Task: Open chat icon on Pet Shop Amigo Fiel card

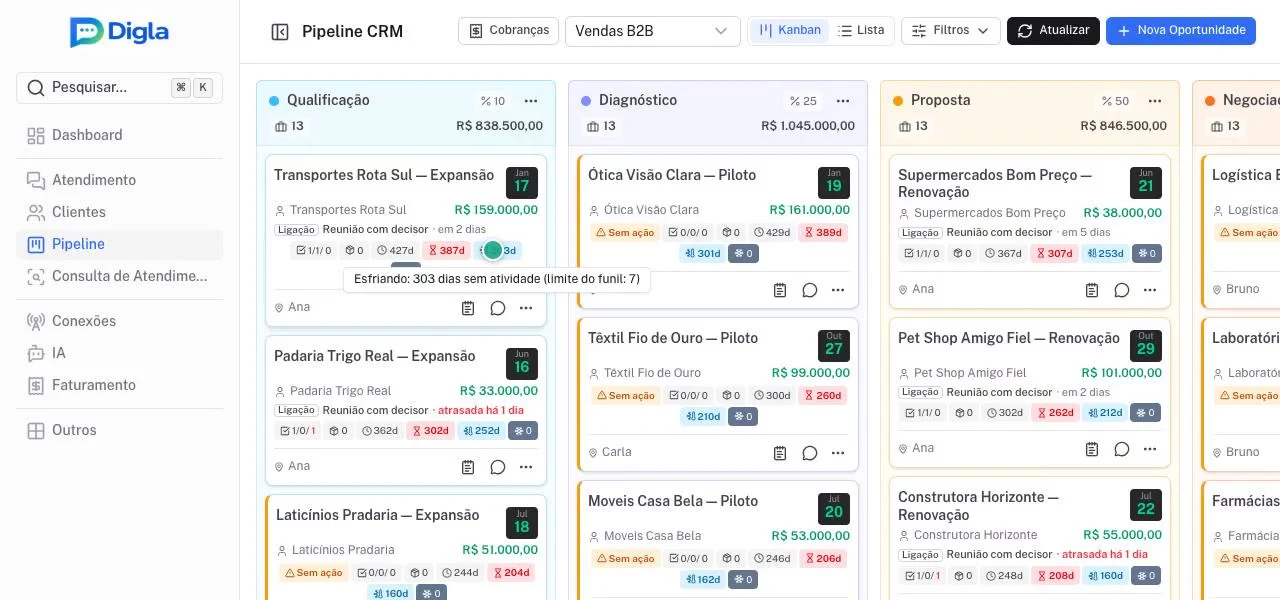Action: [1122, 449]
